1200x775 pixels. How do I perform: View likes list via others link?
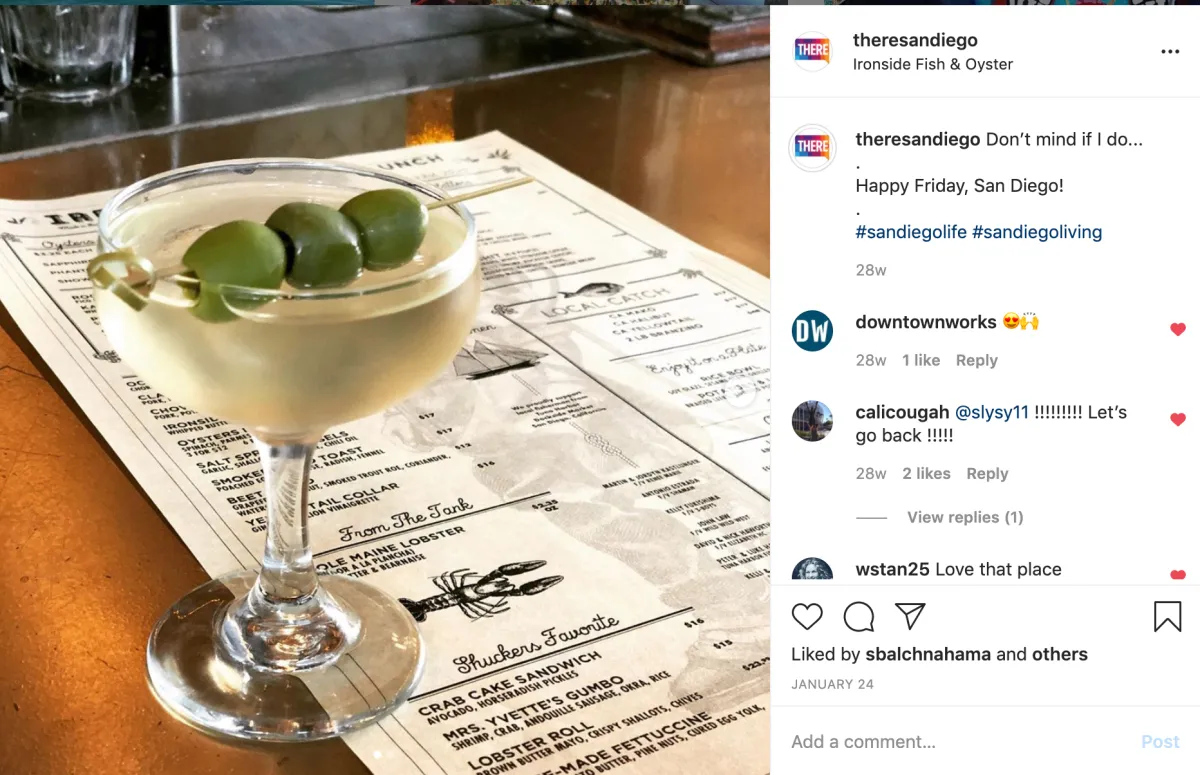[x=1060, y=654]
